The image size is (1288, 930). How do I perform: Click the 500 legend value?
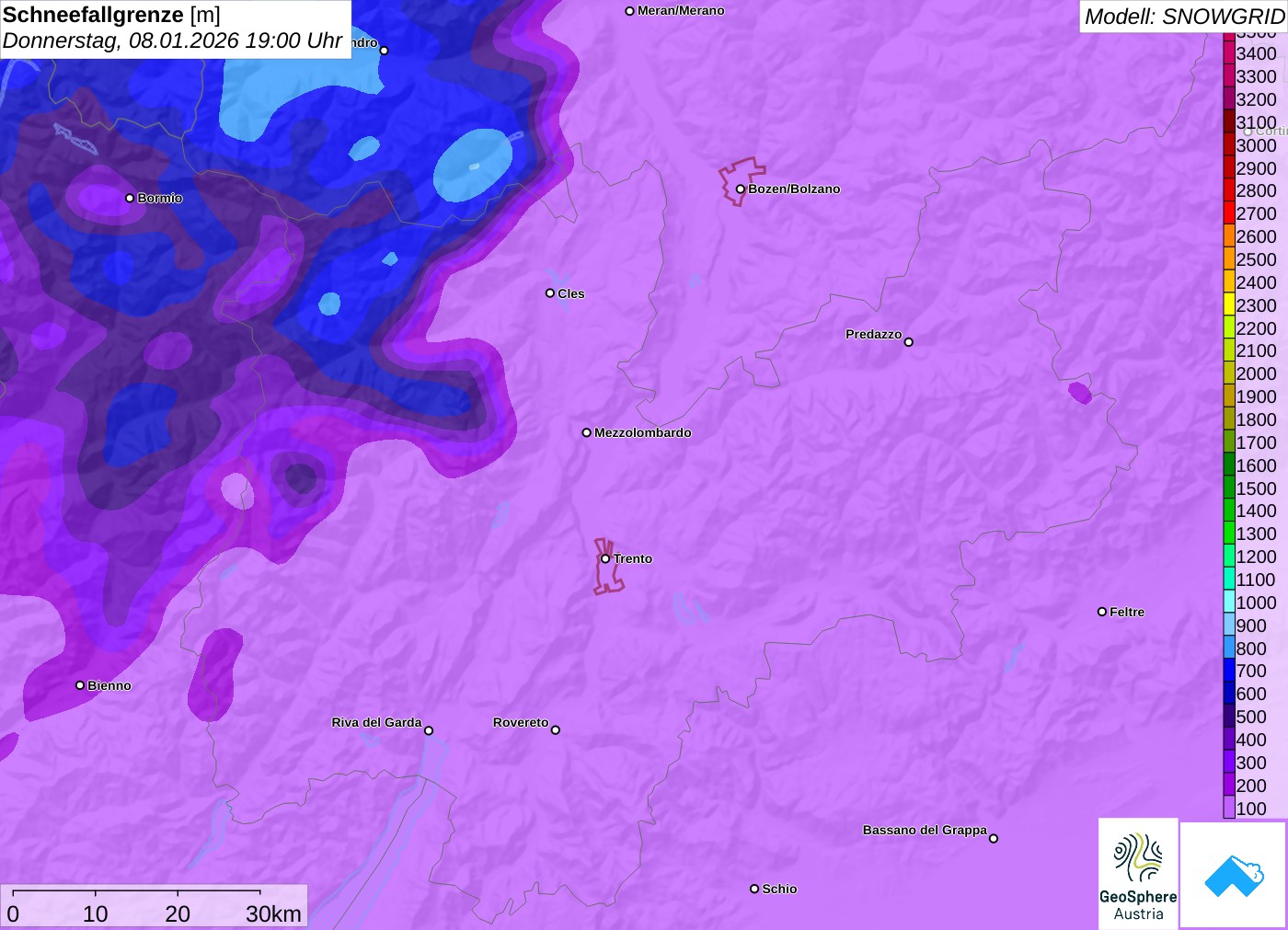point(1251,717)
